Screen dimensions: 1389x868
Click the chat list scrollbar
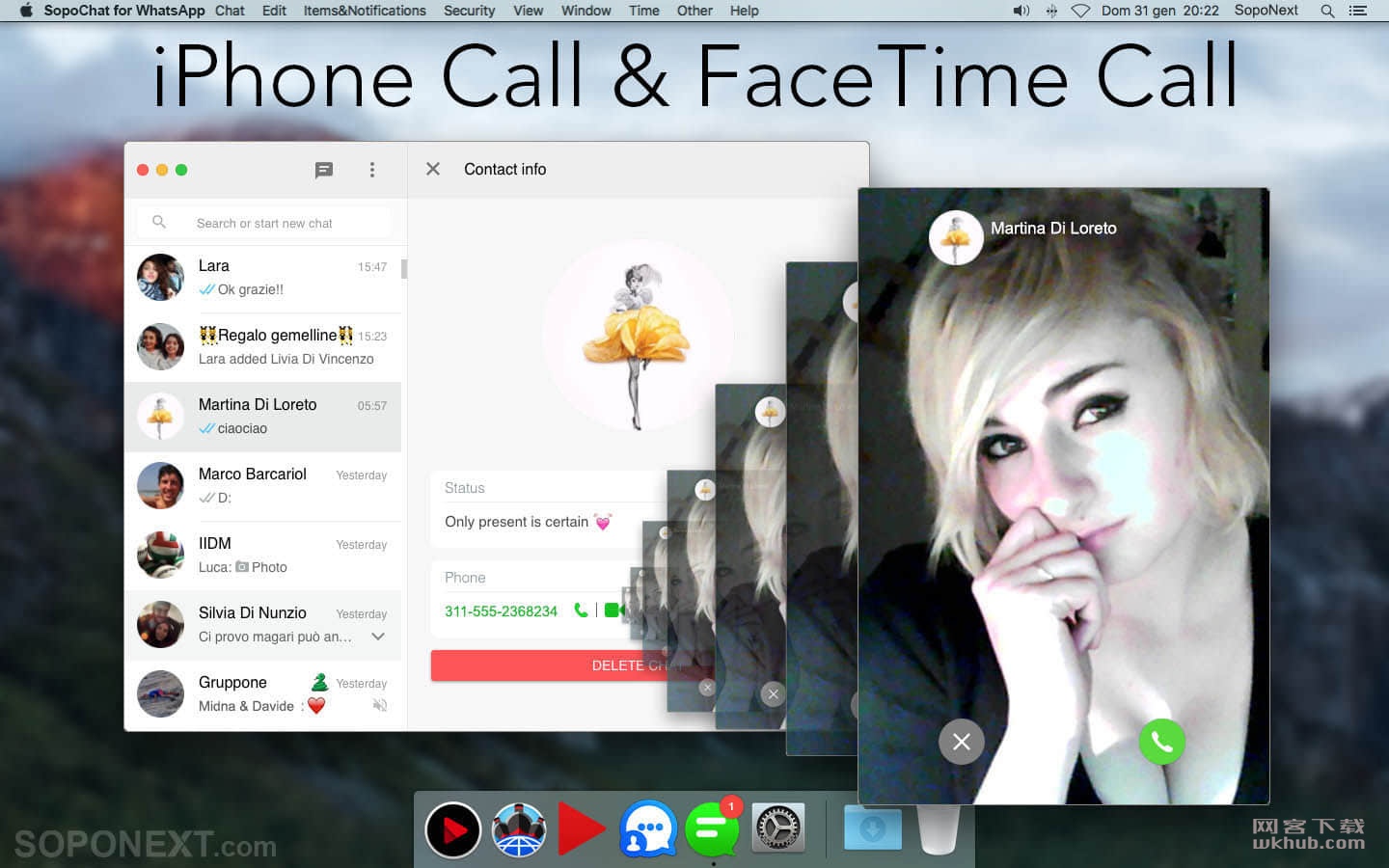404,269
